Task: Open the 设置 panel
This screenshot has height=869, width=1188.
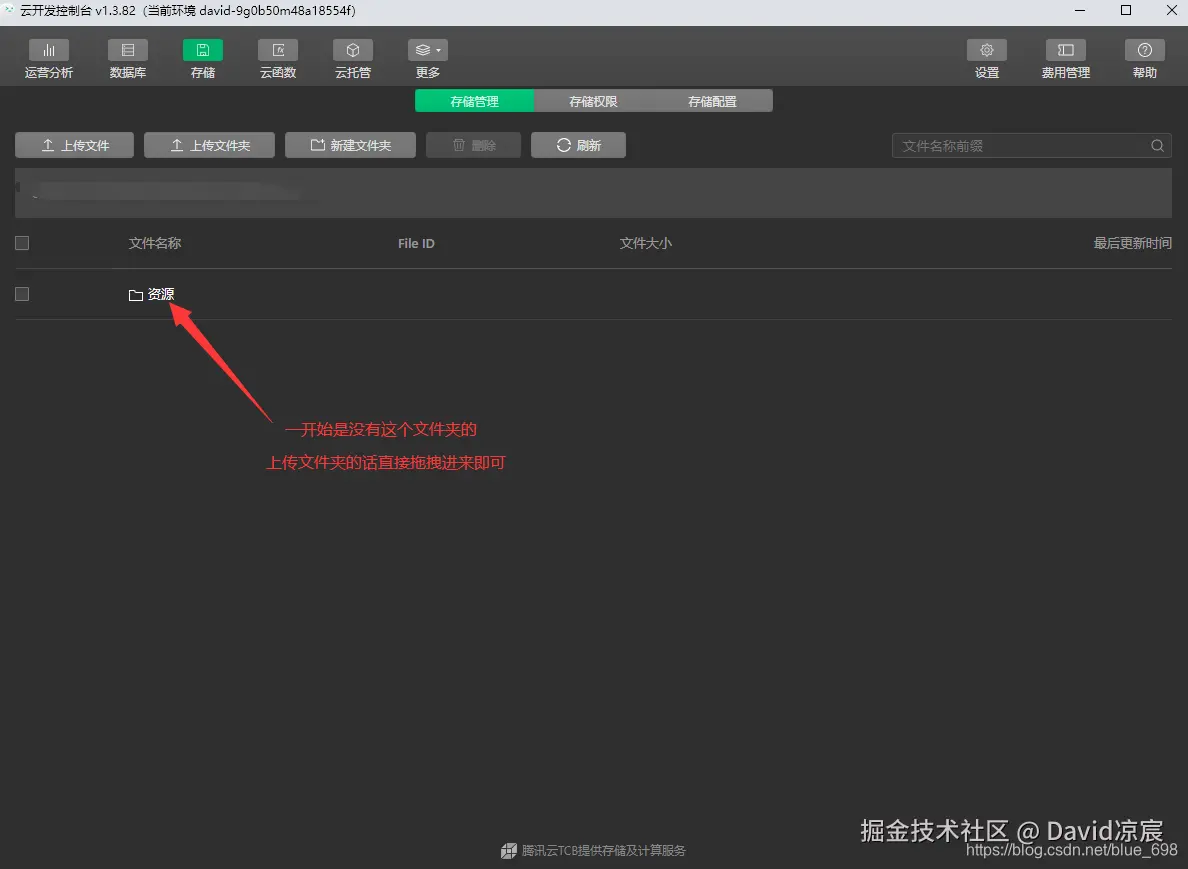Action: coord(986,57)
